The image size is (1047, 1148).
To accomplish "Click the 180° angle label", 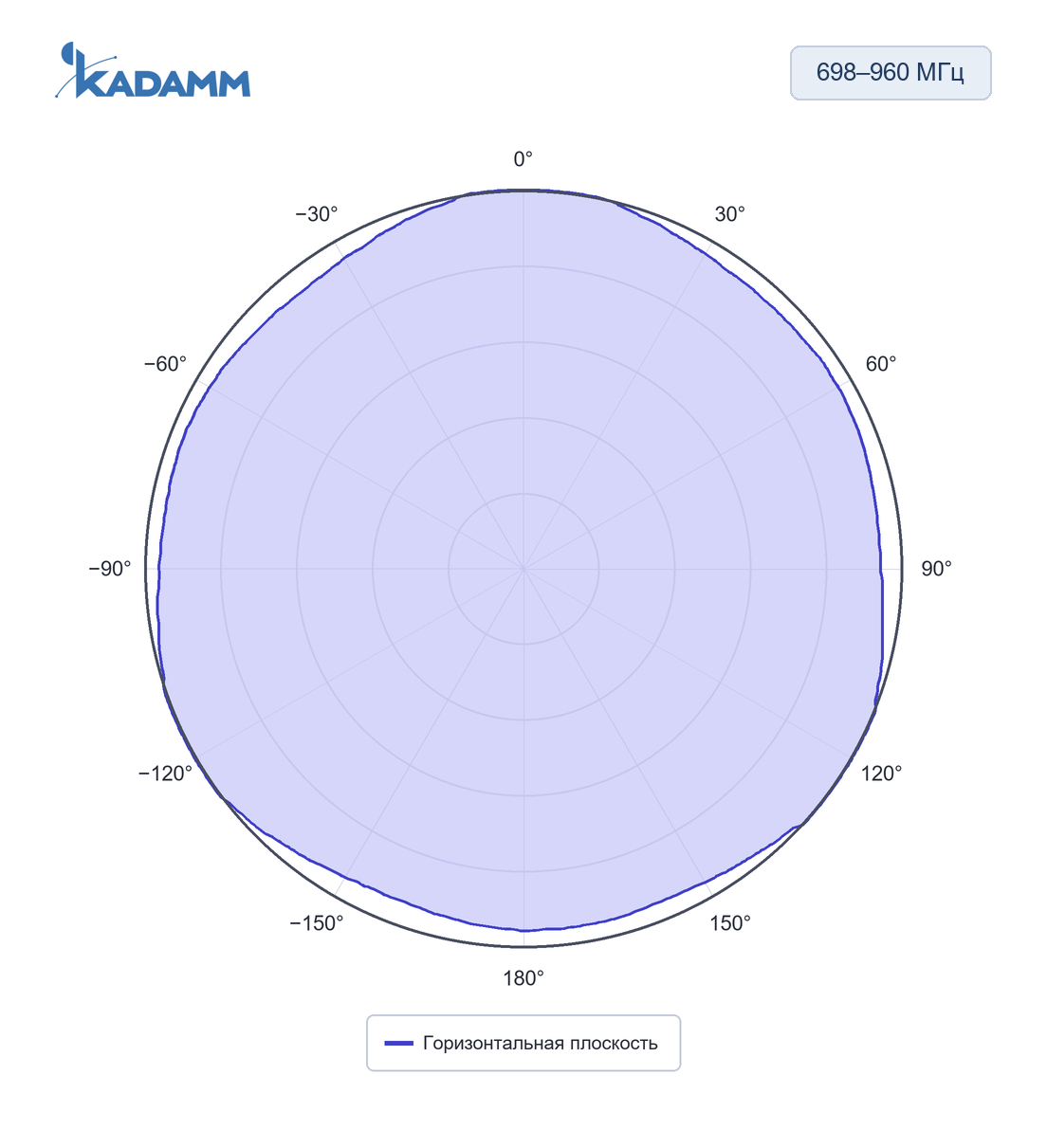I will tap(523, 978).
